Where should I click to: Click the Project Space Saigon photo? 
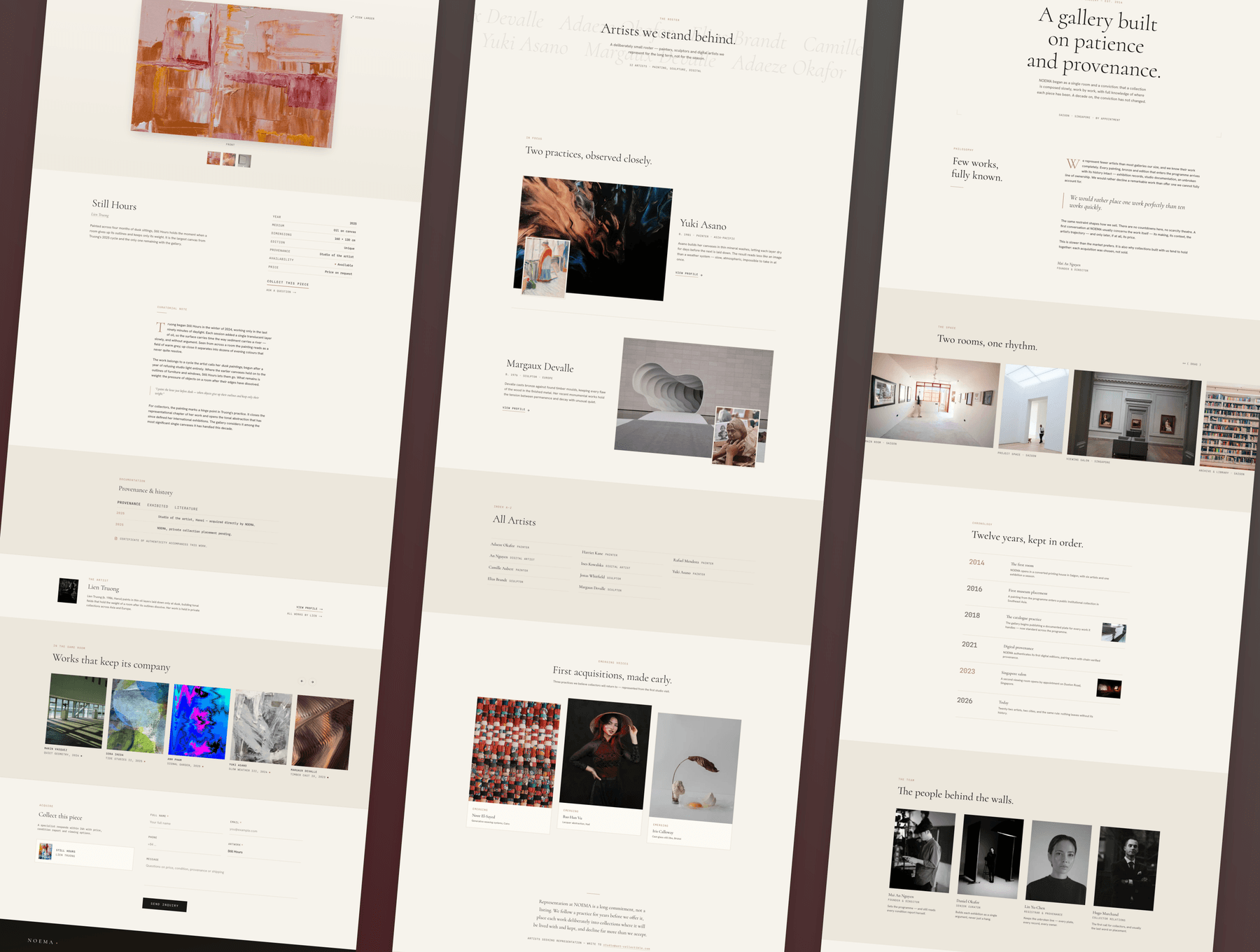point(1033,409)
